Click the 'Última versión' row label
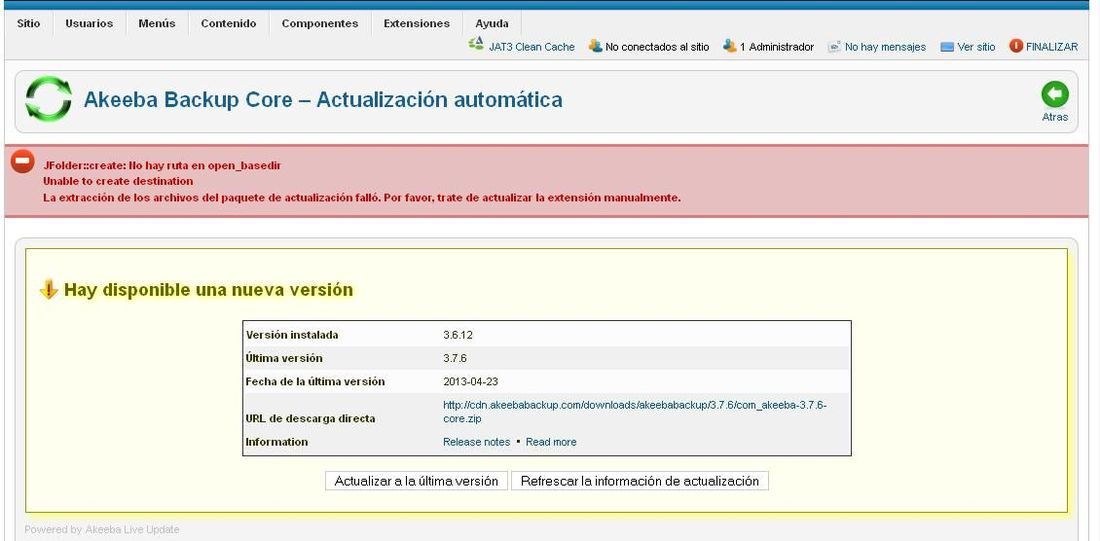This screenshot has width=1100, height=541. (284, 359)
